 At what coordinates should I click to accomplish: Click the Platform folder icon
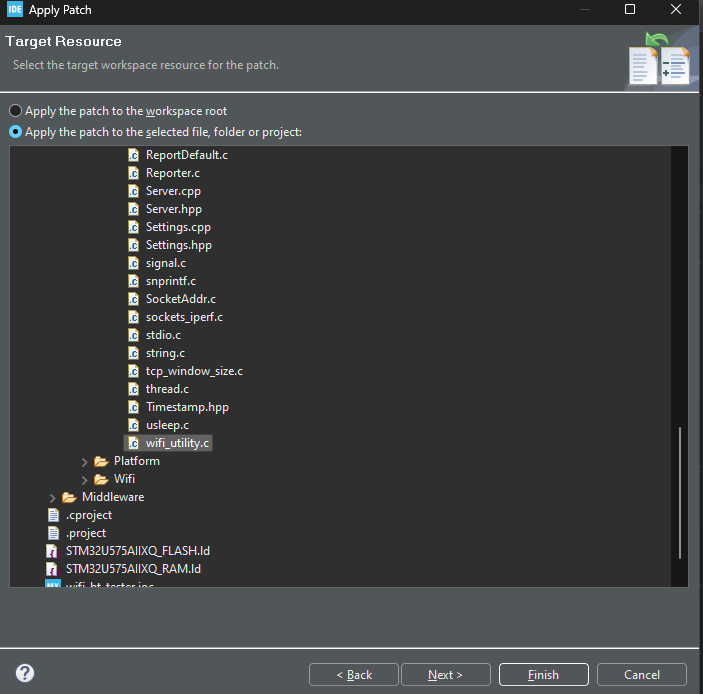[101, 461]
